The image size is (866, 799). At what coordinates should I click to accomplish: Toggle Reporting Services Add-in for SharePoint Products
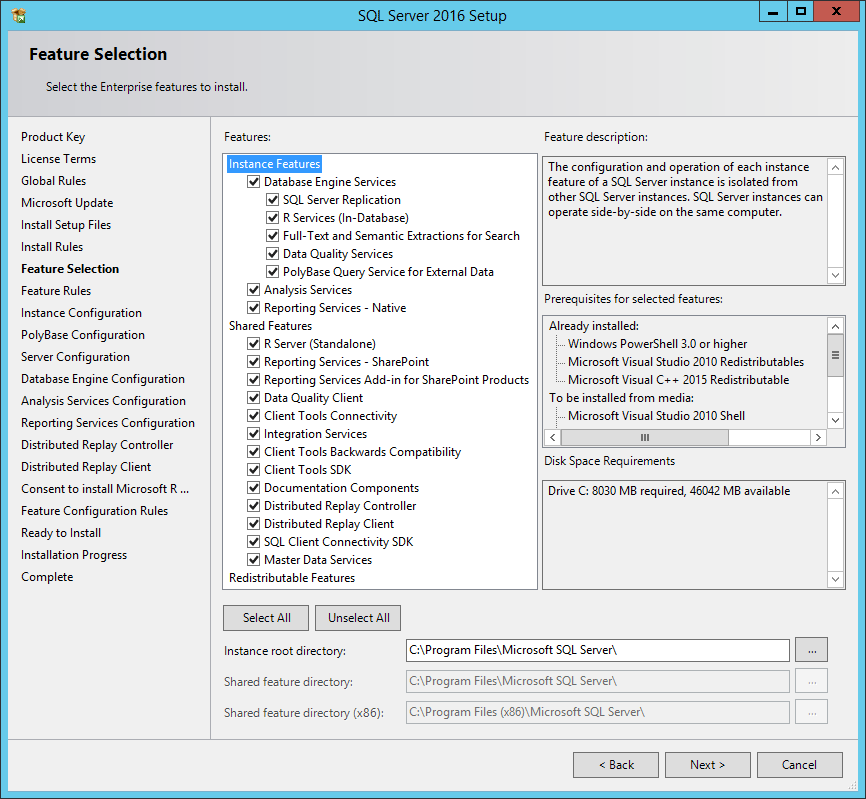point(254,380)
